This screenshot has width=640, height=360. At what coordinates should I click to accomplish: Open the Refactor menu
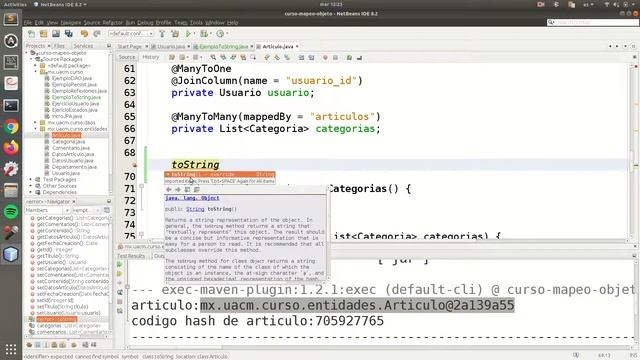pos(113,23)
